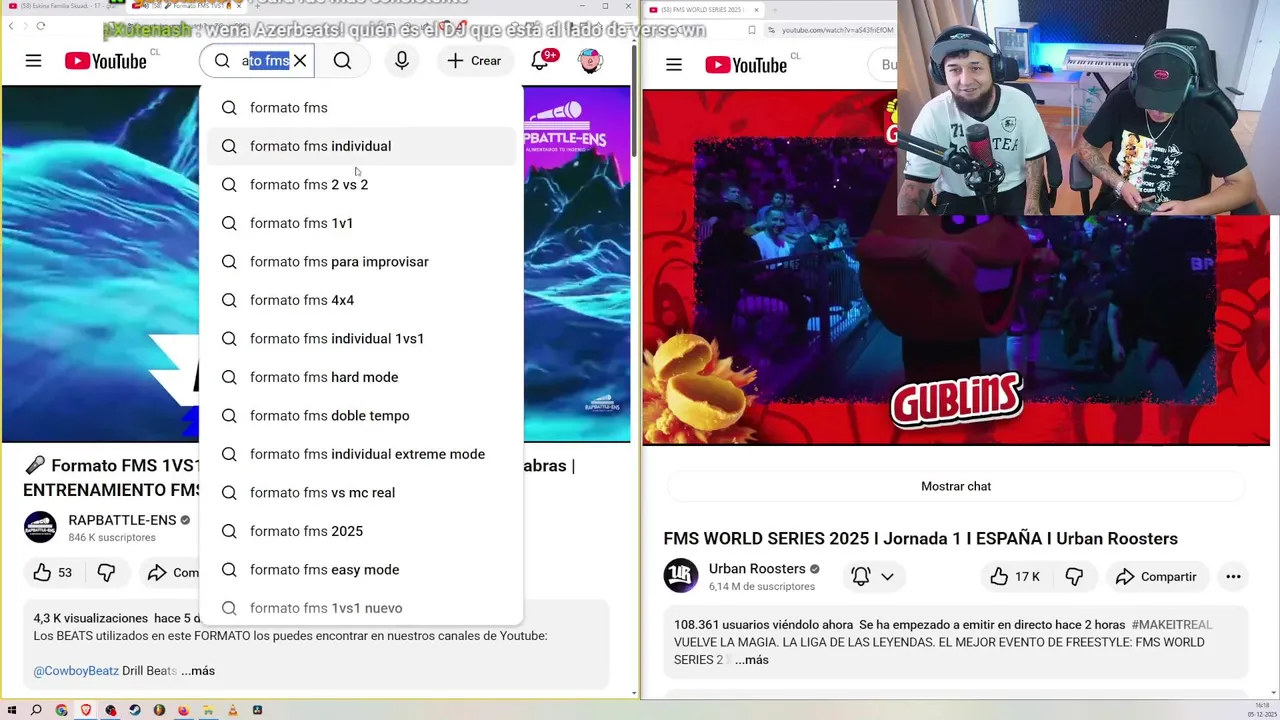
Task: Select the suggestion "formato fms 1v1"
Action: pyautogui.click(x=362, y=223)
